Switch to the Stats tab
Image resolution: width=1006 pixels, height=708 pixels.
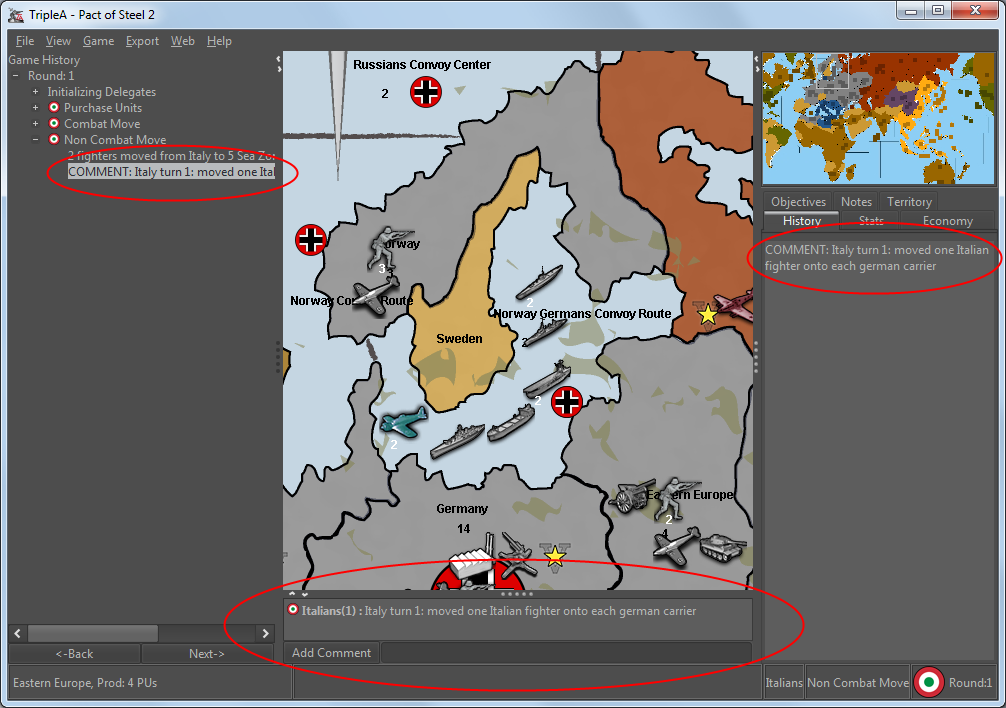click(871, 221)
